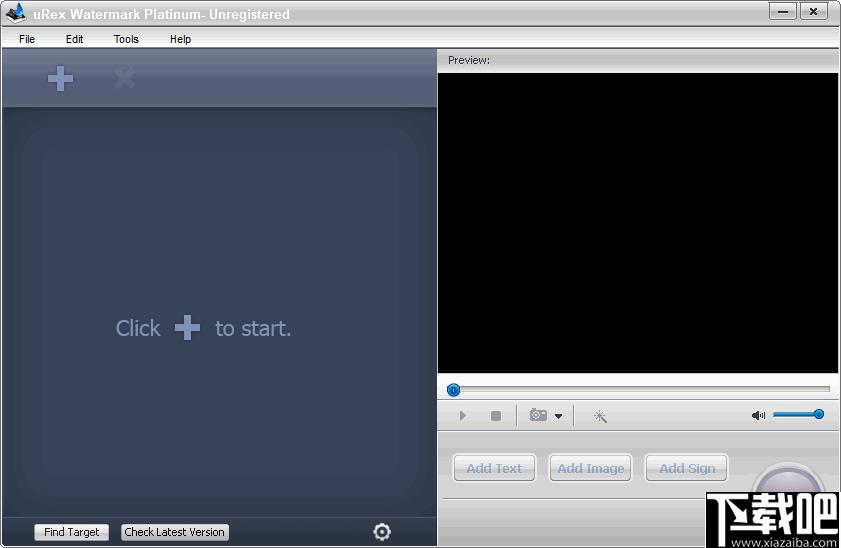
Task: Click the magic wand effects icon
Action: [600, 416]
